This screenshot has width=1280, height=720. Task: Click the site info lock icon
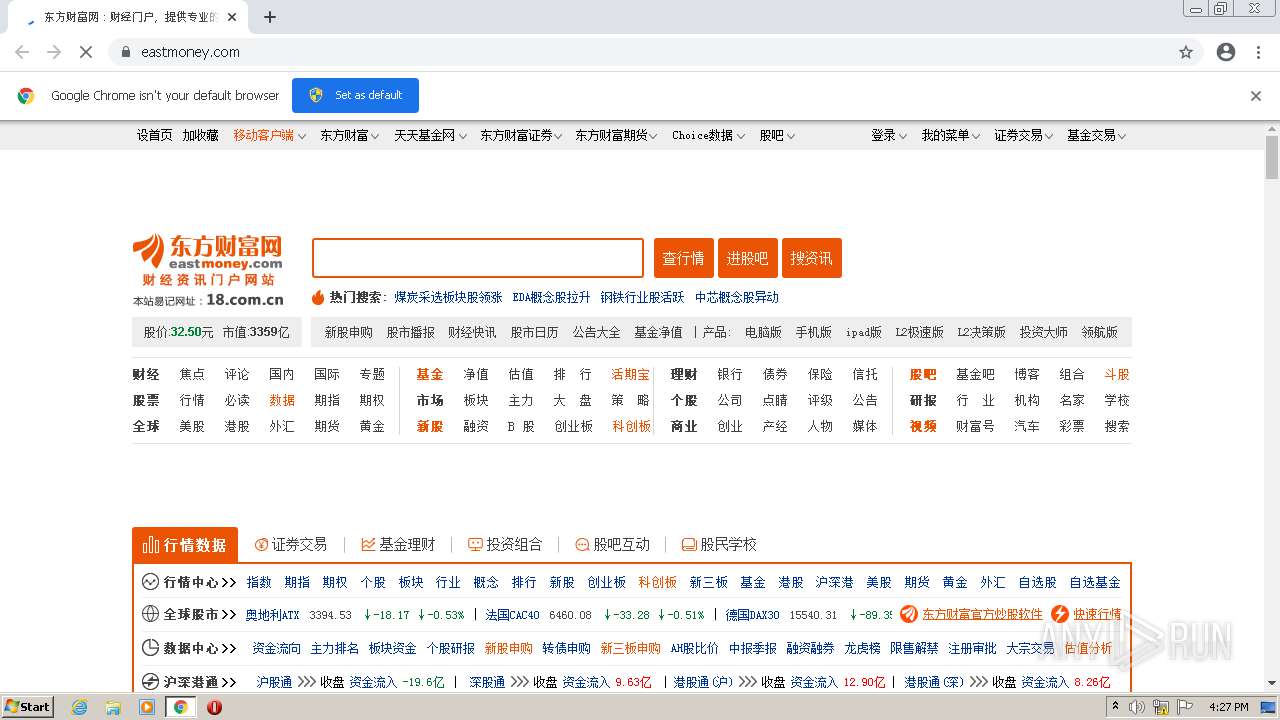pos(126,52)
